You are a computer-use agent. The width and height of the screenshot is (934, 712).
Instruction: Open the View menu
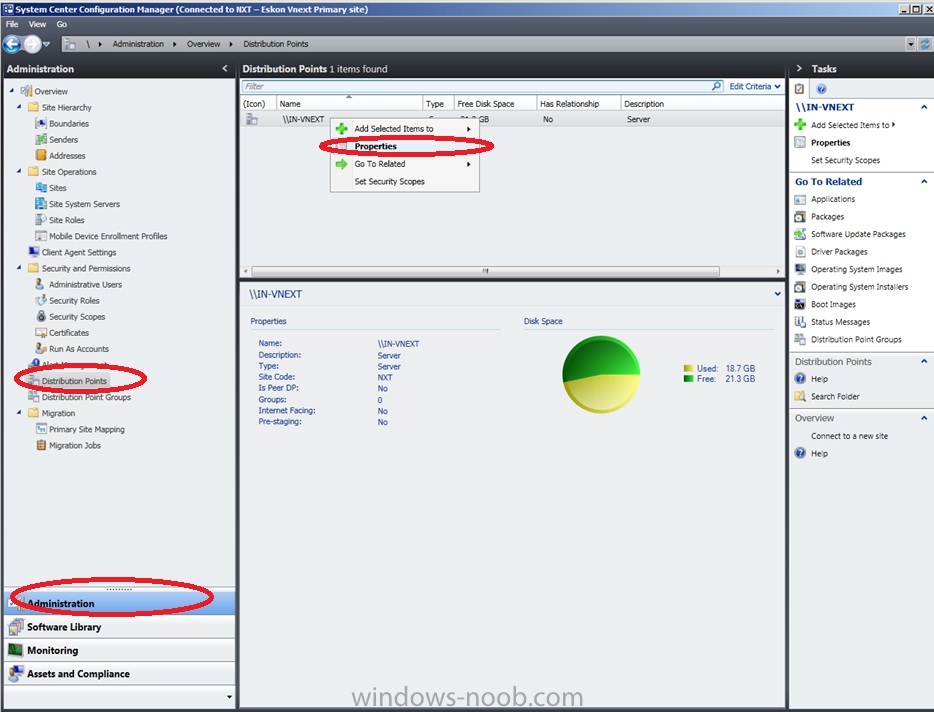(37, 24)
